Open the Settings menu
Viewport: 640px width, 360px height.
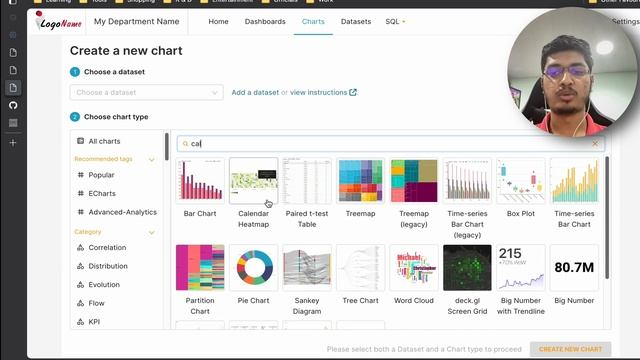pyautogui.click(x=625, y=22)
